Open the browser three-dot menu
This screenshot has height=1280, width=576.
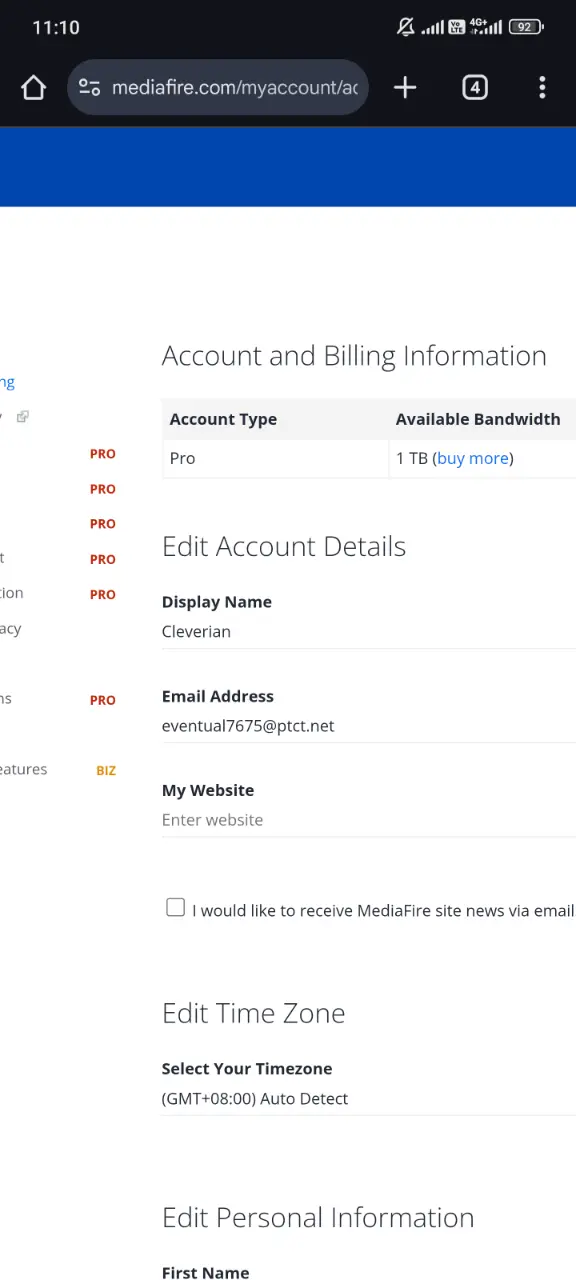(x=542, y=88)
